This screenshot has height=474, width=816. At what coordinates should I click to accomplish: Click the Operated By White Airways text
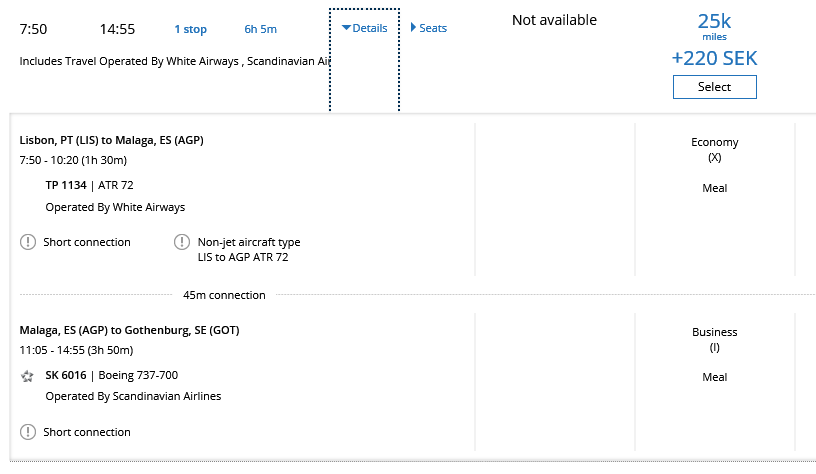coord(115,207)
